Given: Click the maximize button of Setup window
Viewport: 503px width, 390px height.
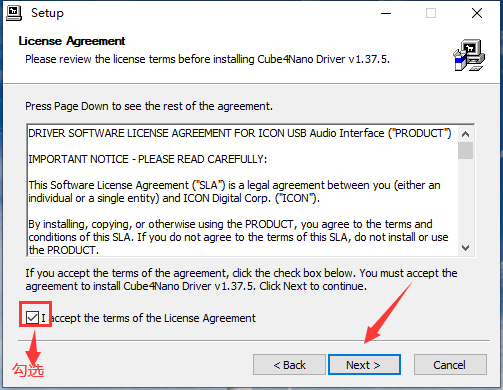Looking at the screenshot, I should point(431,13).
